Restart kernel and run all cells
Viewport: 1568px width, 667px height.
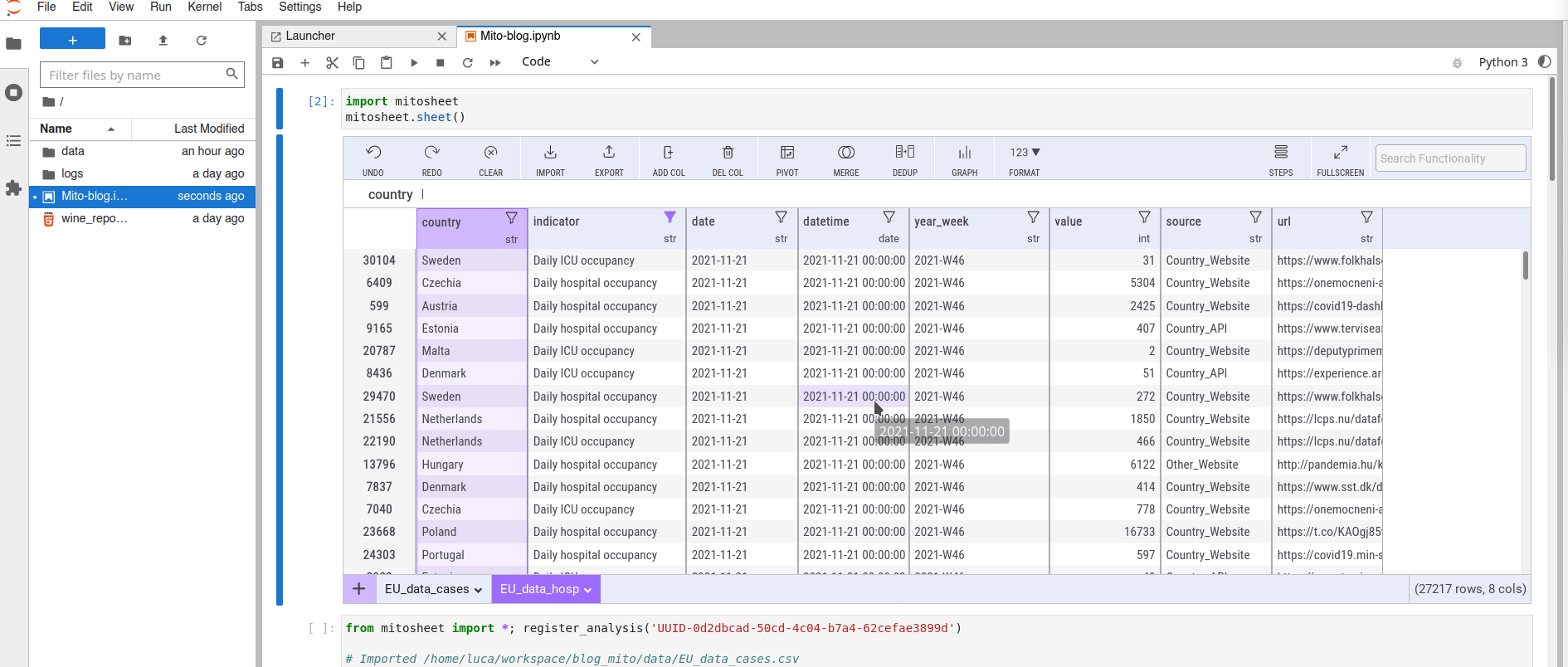tap(495, 62)
